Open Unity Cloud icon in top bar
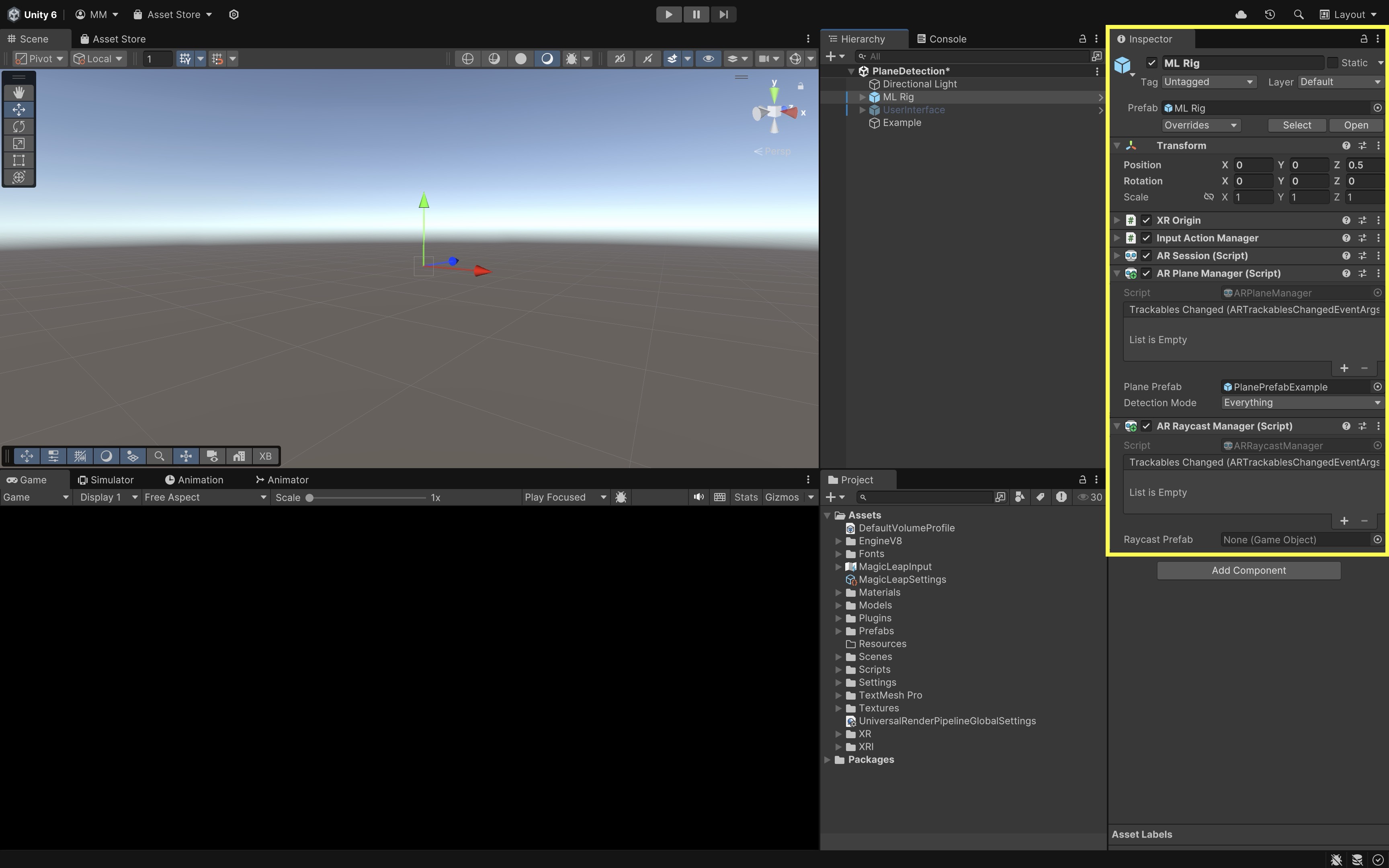 click(x=1240, y=14)
